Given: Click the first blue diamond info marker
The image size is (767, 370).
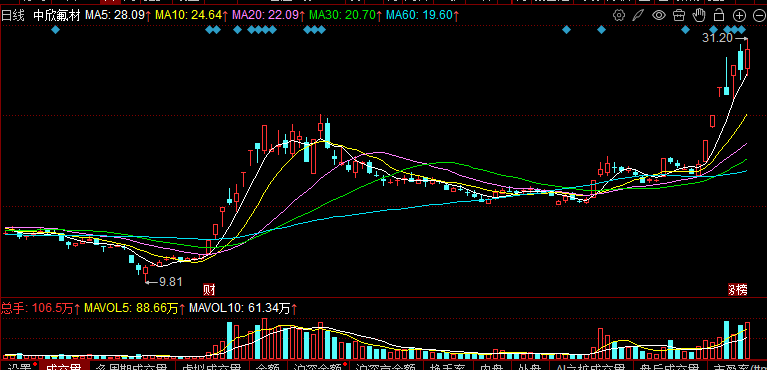Looking at the screenshot, I should tap(55, 30).
